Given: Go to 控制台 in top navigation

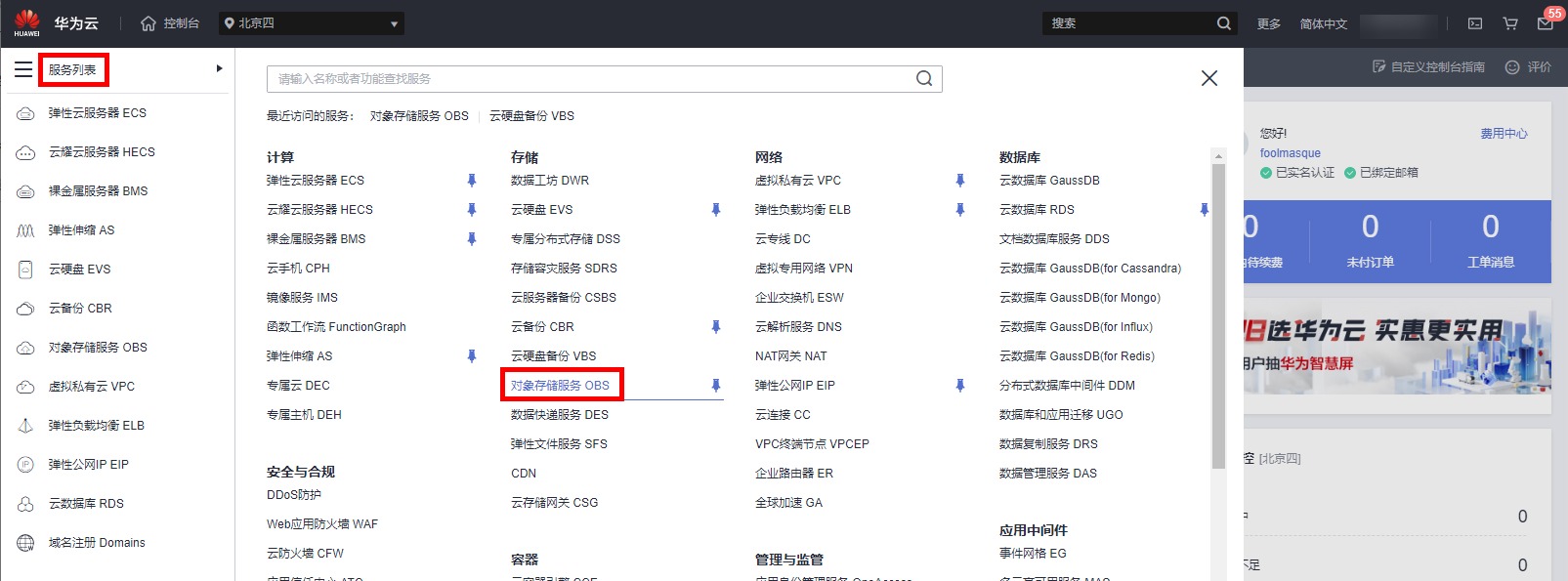Looking at the screenshot, I should click(x=170, y=23).
